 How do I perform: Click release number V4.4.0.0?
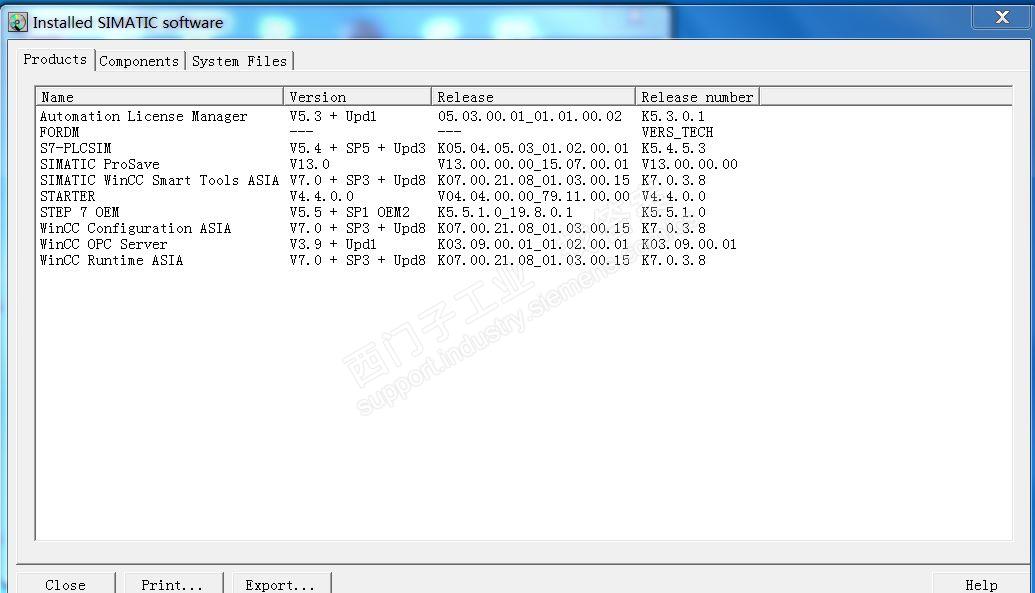coord(673,196)
